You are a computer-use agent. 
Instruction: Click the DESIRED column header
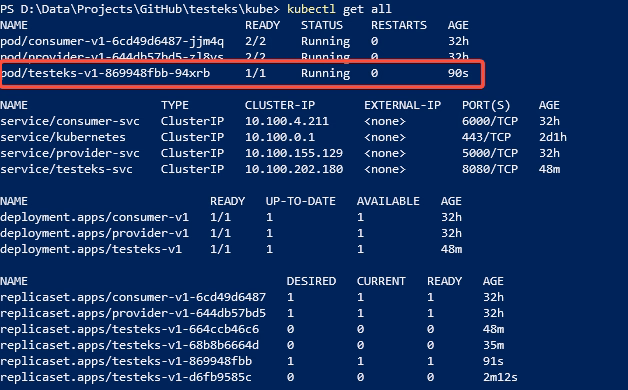[x=311, y=281]
